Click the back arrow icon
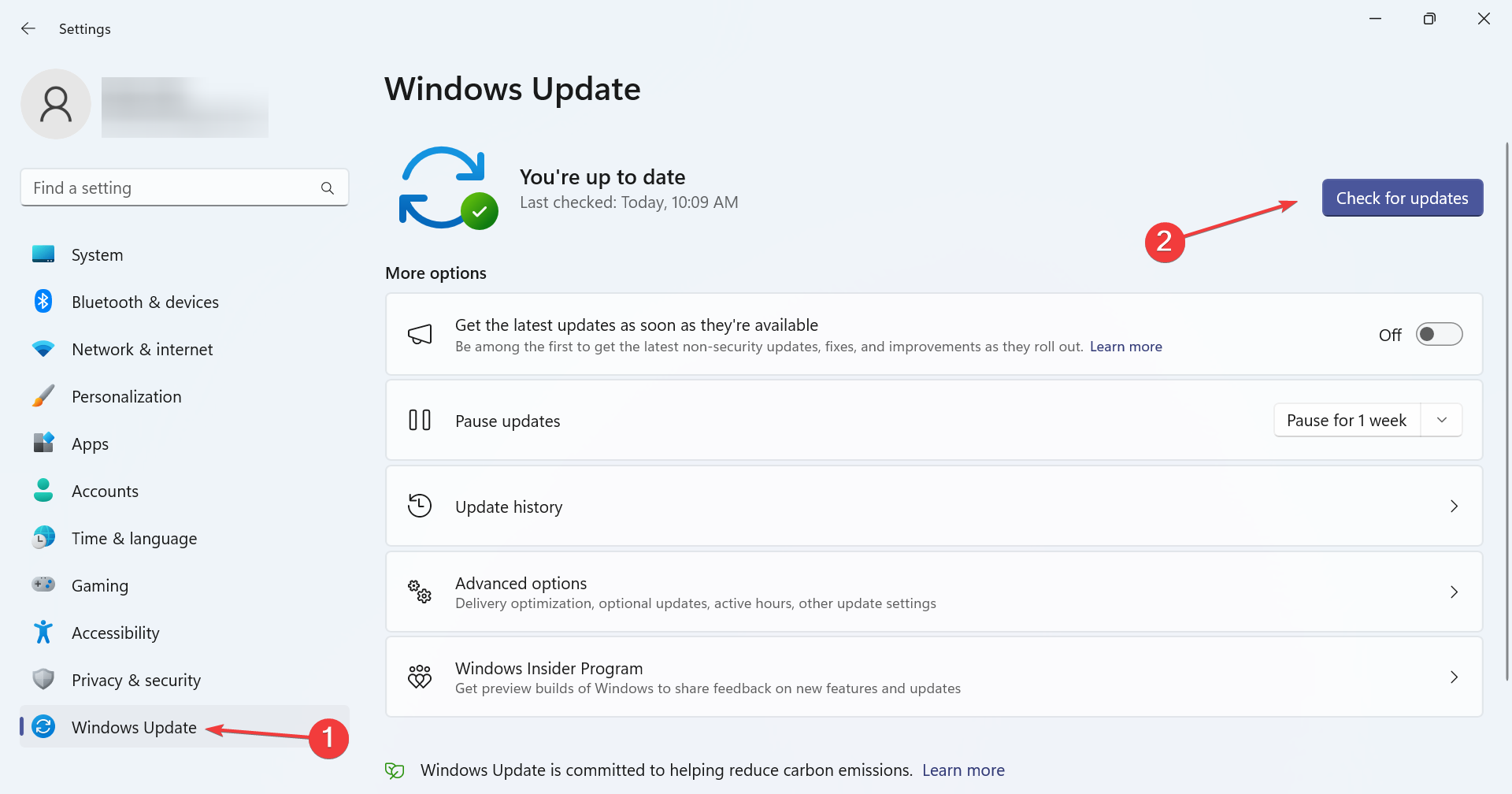 click(28, 28)
